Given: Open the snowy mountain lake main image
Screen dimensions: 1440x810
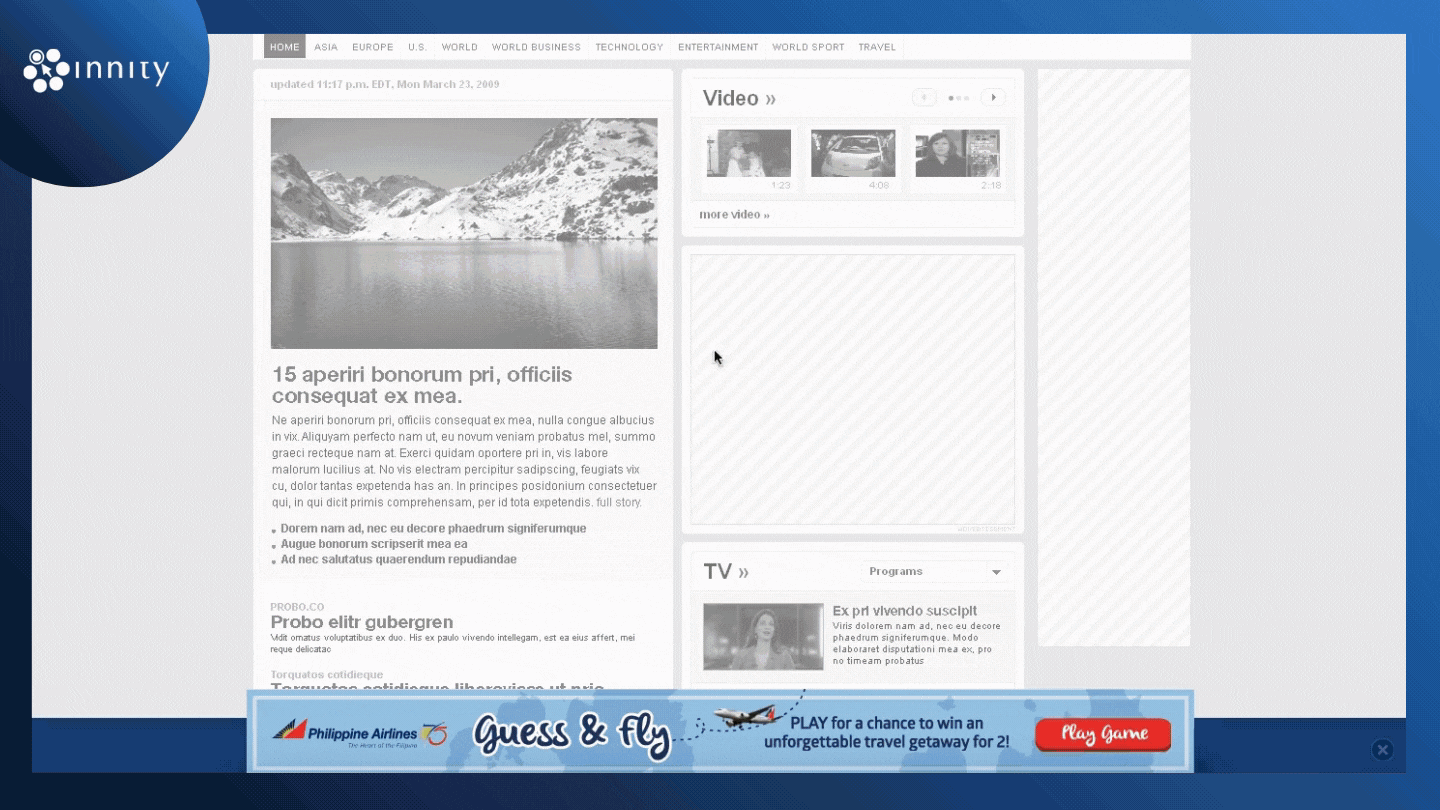Looking at the screenshot, I should 464,233.
